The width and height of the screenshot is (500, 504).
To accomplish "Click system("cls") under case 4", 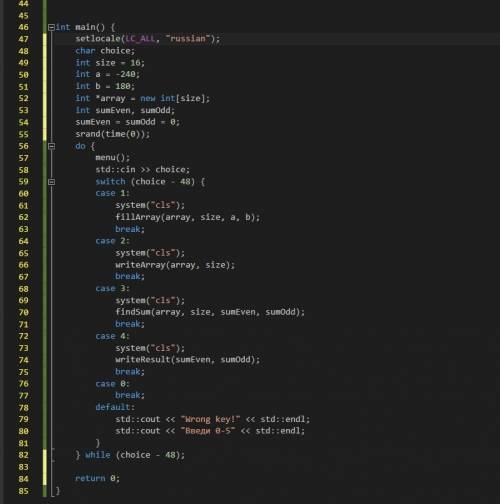I will (150, 348).
